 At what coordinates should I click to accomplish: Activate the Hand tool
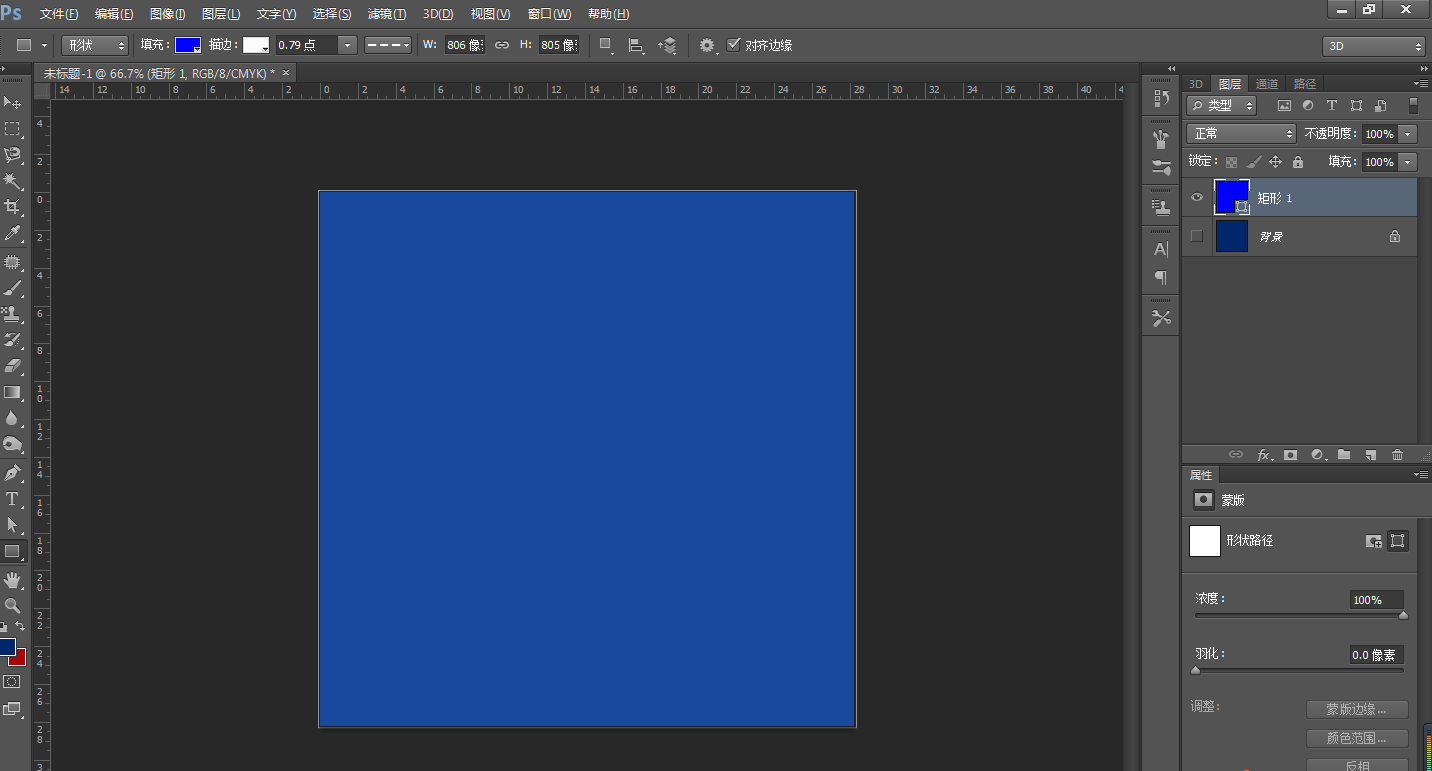[x=13, y=579]
